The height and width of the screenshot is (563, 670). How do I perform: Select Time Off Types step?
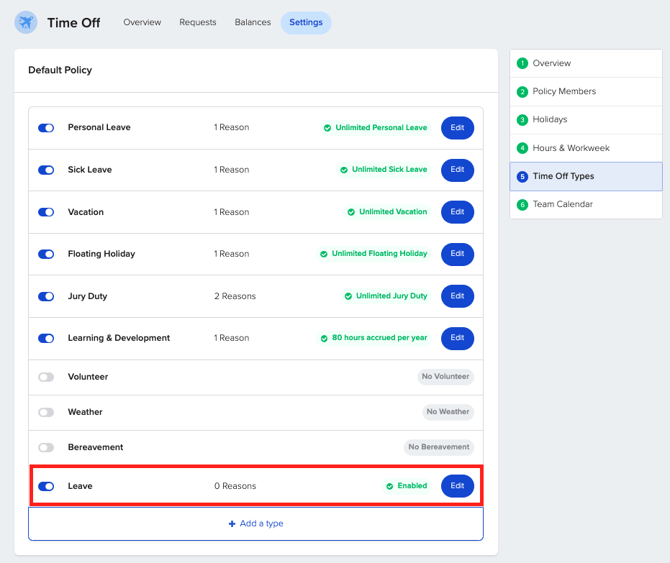(x=586, y=176)
